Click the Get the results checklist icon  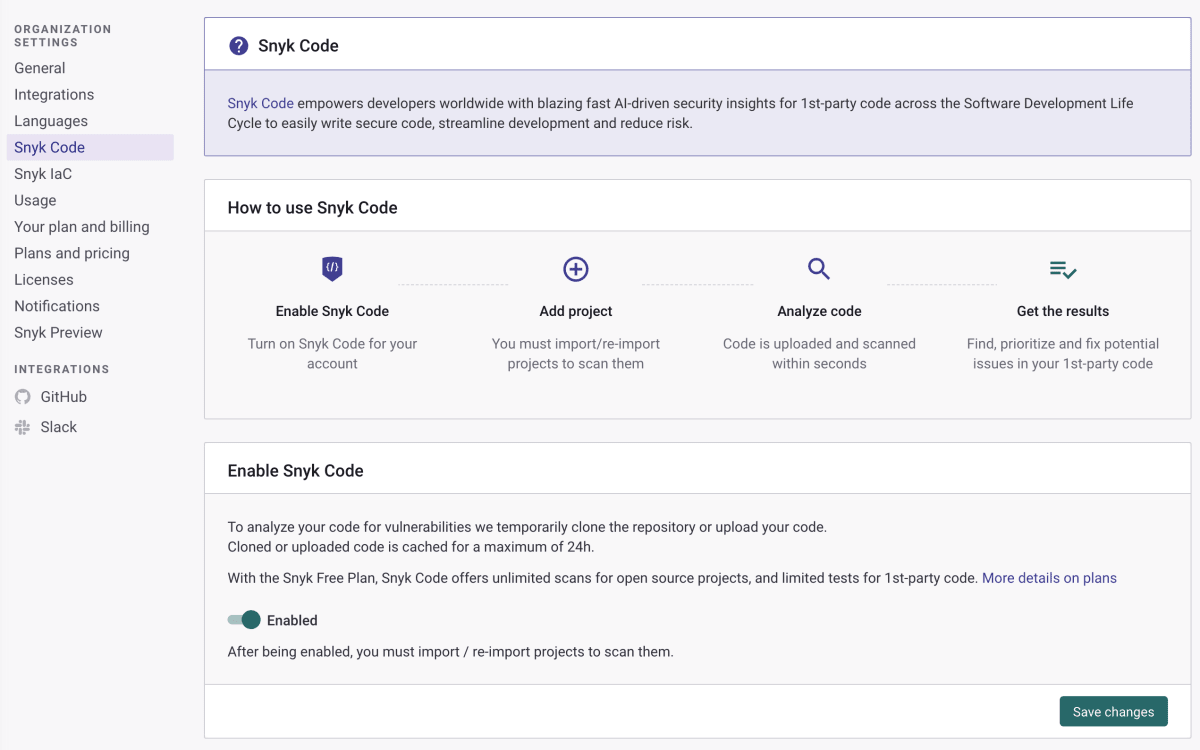[1063, 269]
